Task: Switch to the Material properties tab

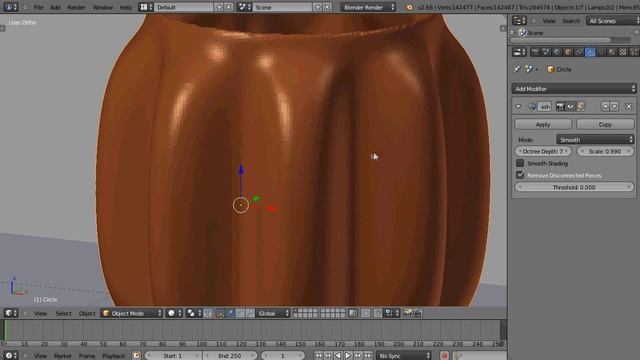Action: tap(612, 52)
